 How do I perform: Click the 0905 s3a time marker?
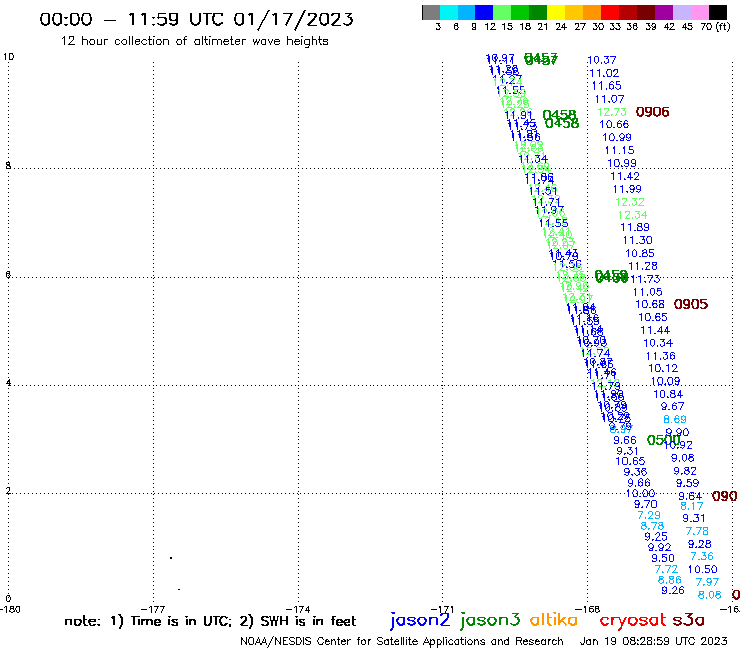pyautogui.click(x=691, y=304)
